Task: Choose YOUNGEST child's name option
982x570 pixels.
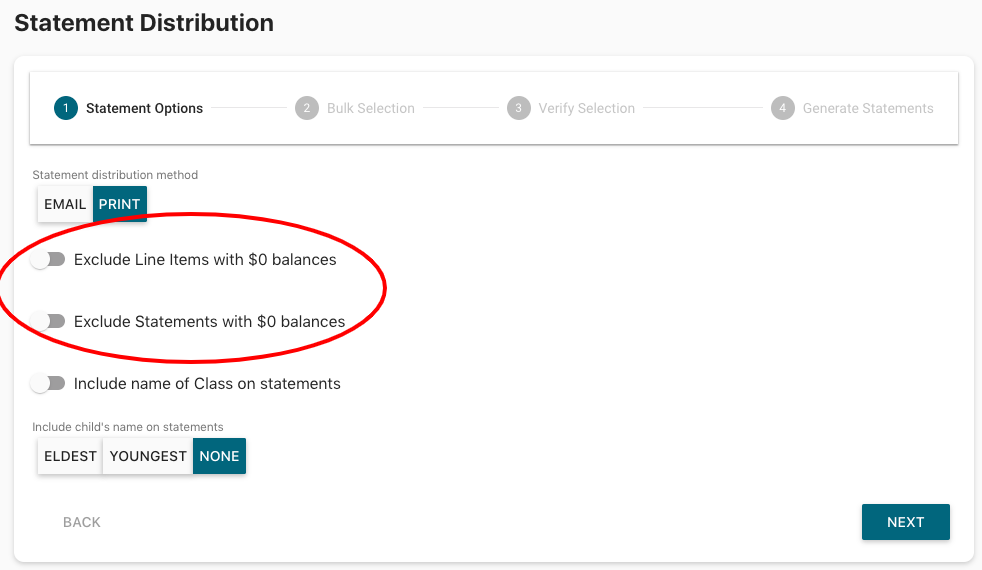Action: pos(148,456)
